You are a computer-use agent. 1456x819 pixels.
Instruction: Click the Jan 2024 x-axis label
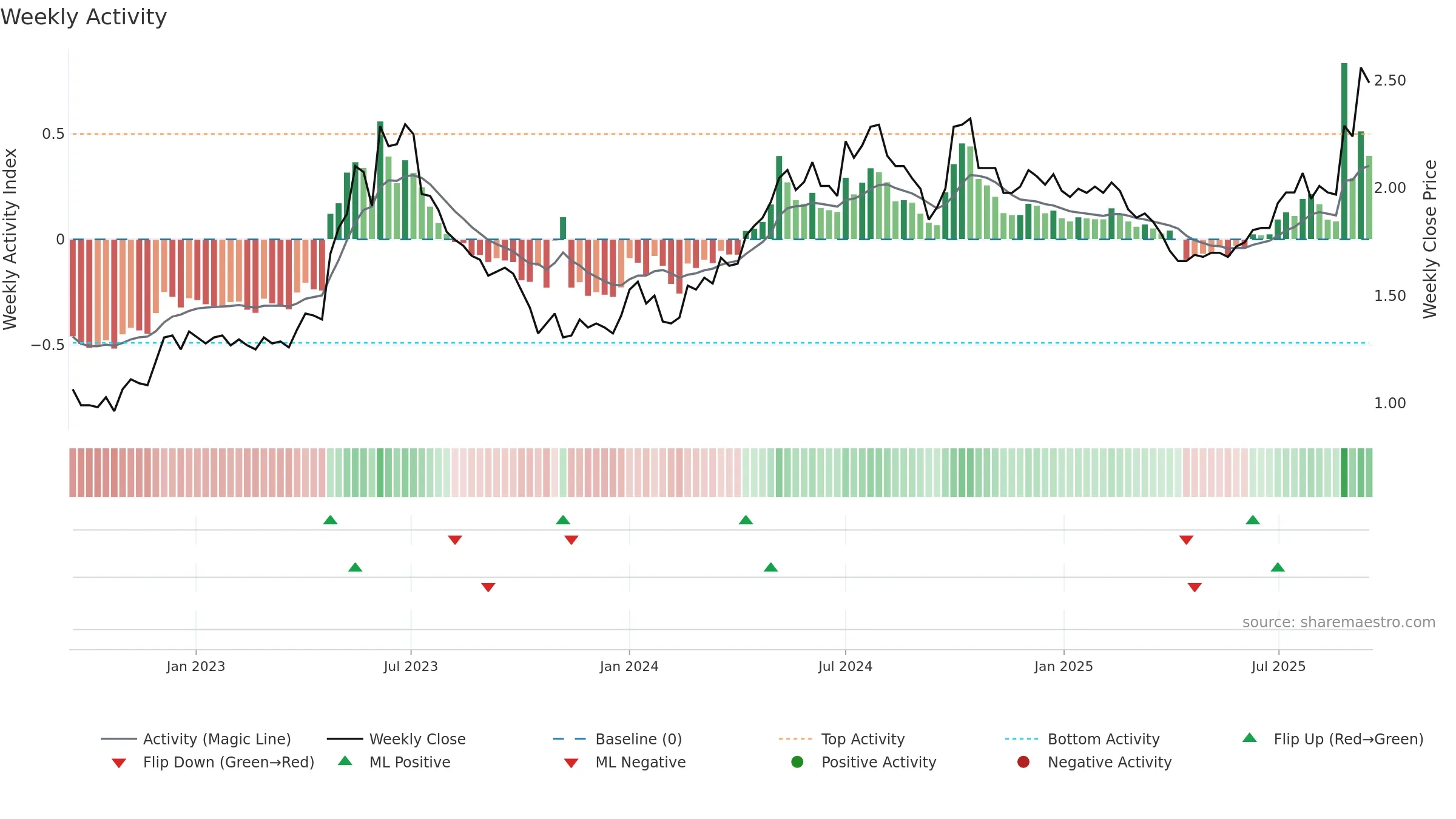[x=629, y=666]
